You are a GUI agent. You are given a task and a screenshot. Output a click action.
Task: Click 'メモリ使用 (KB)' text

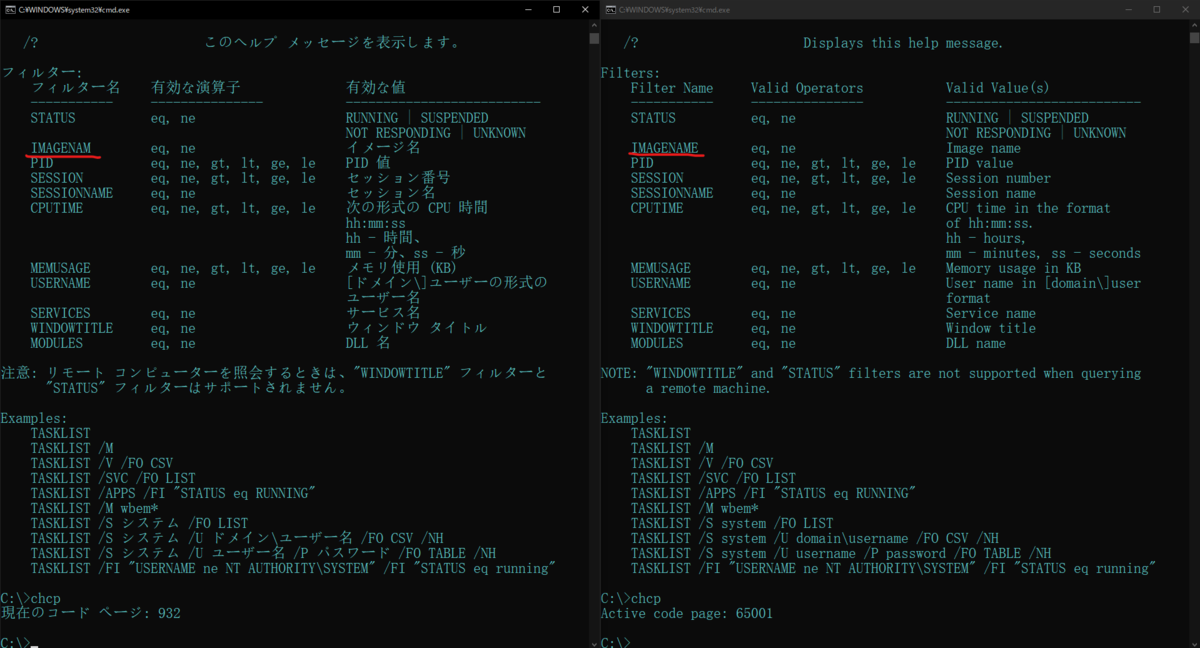pos(402,268)
